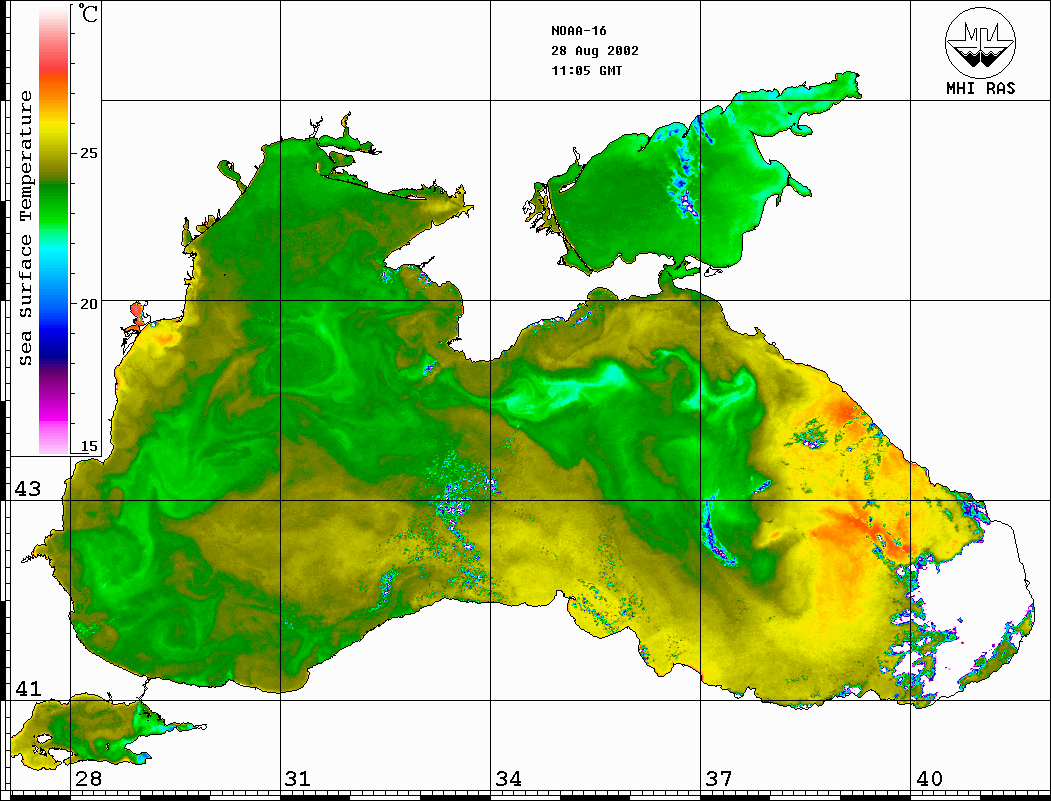Click the °C unit label

coord(88,13)
